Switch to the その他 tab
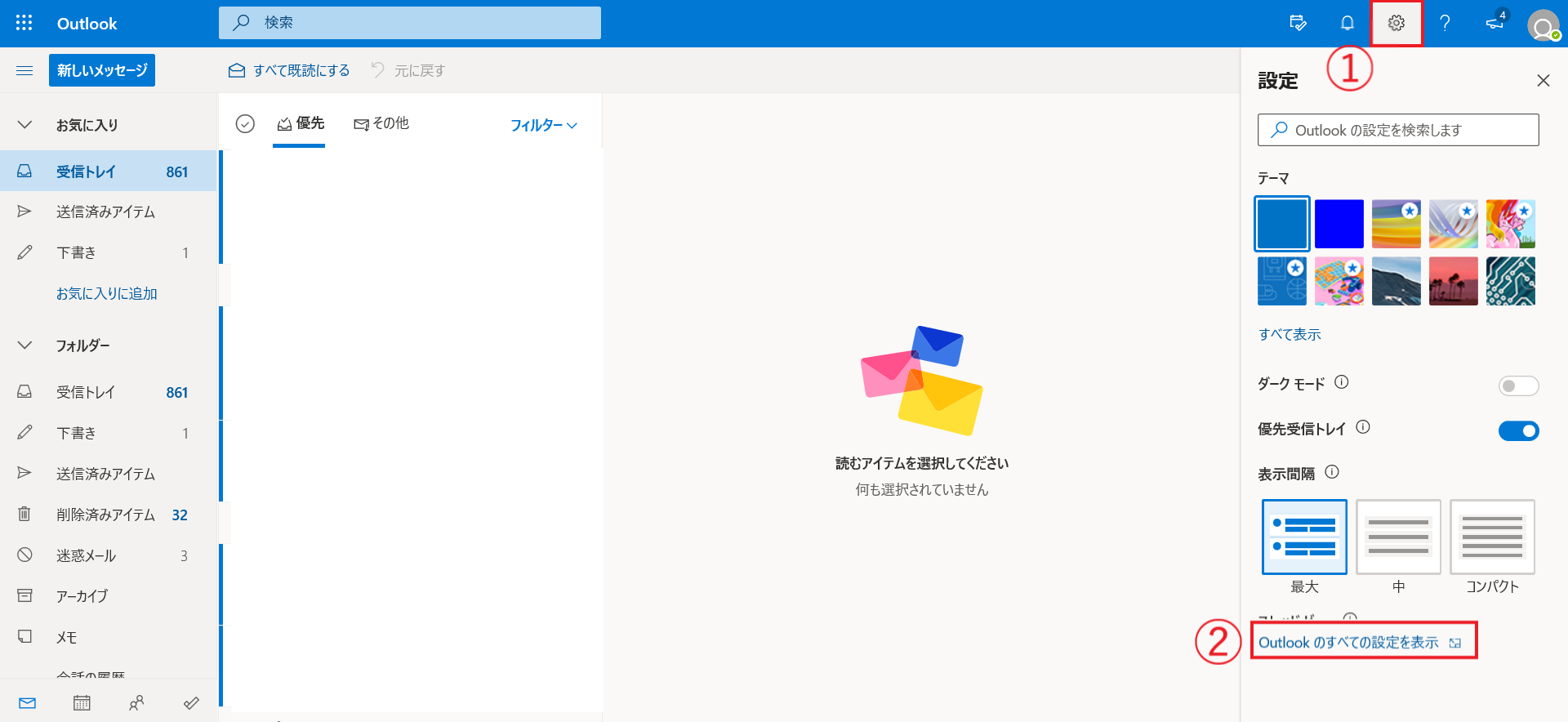The width and height of the screenshot is (1568, 722). 381,123
